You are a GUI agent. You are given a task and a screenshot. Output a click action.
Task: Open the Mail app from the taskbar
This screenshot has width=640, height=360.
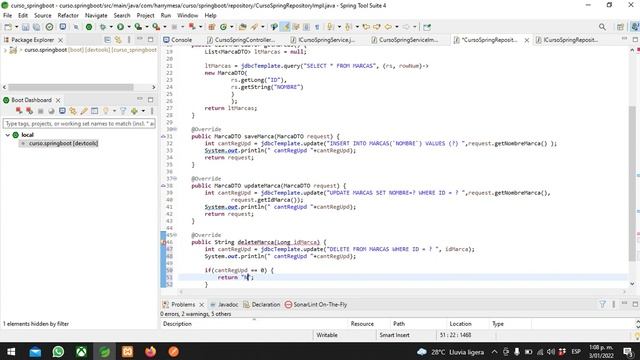[35, 351]
